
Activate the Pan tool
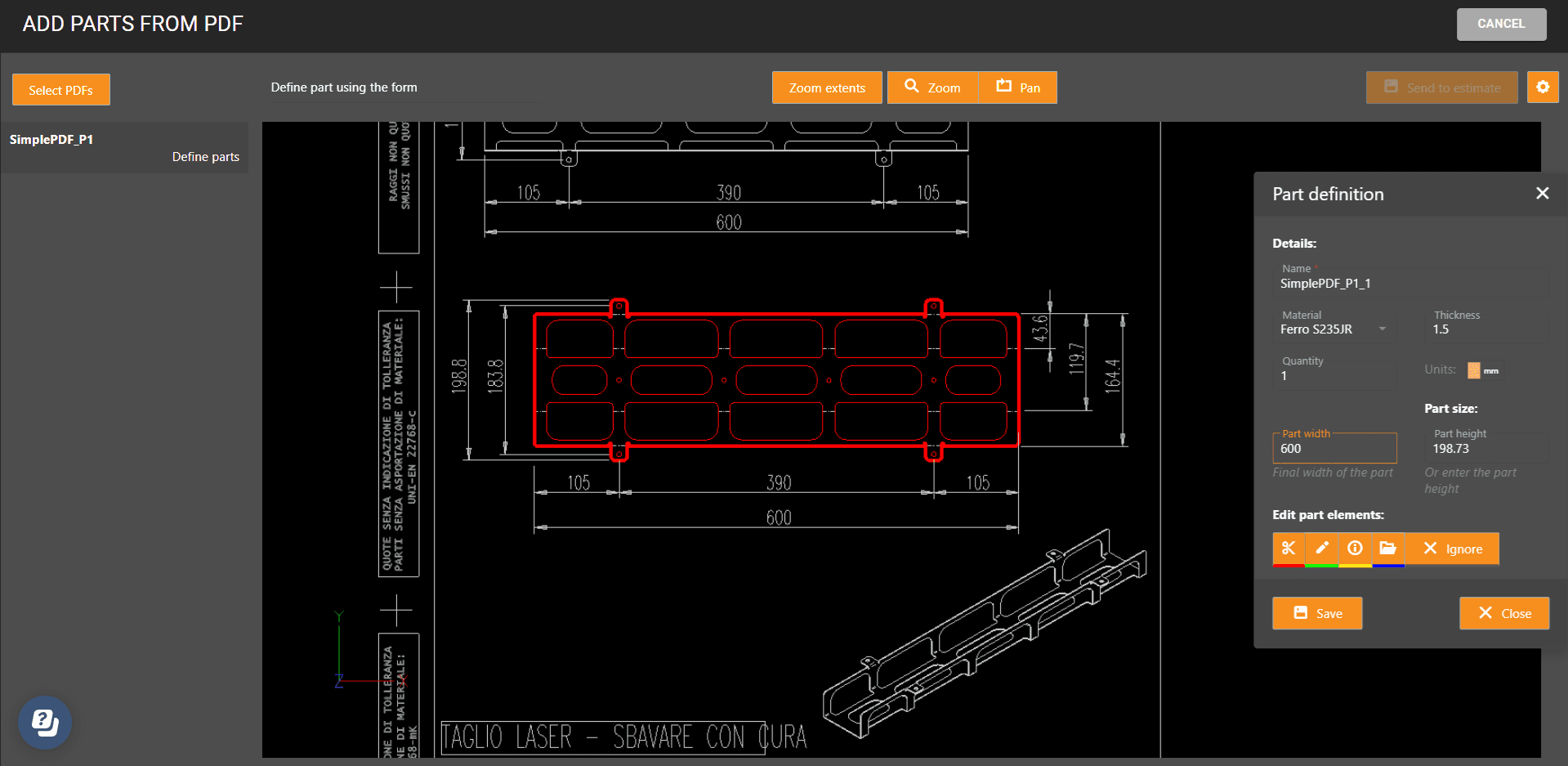(x=1017, y=87)
